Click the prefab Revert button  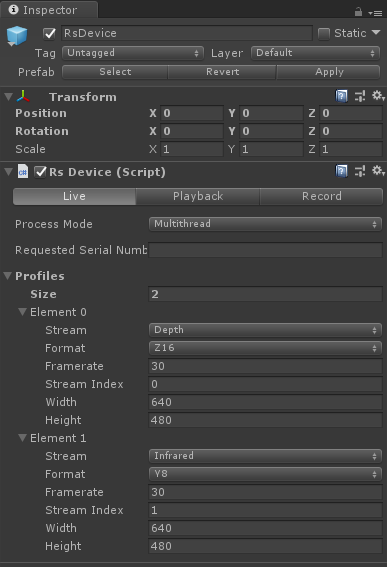click(x=222, y=72)
